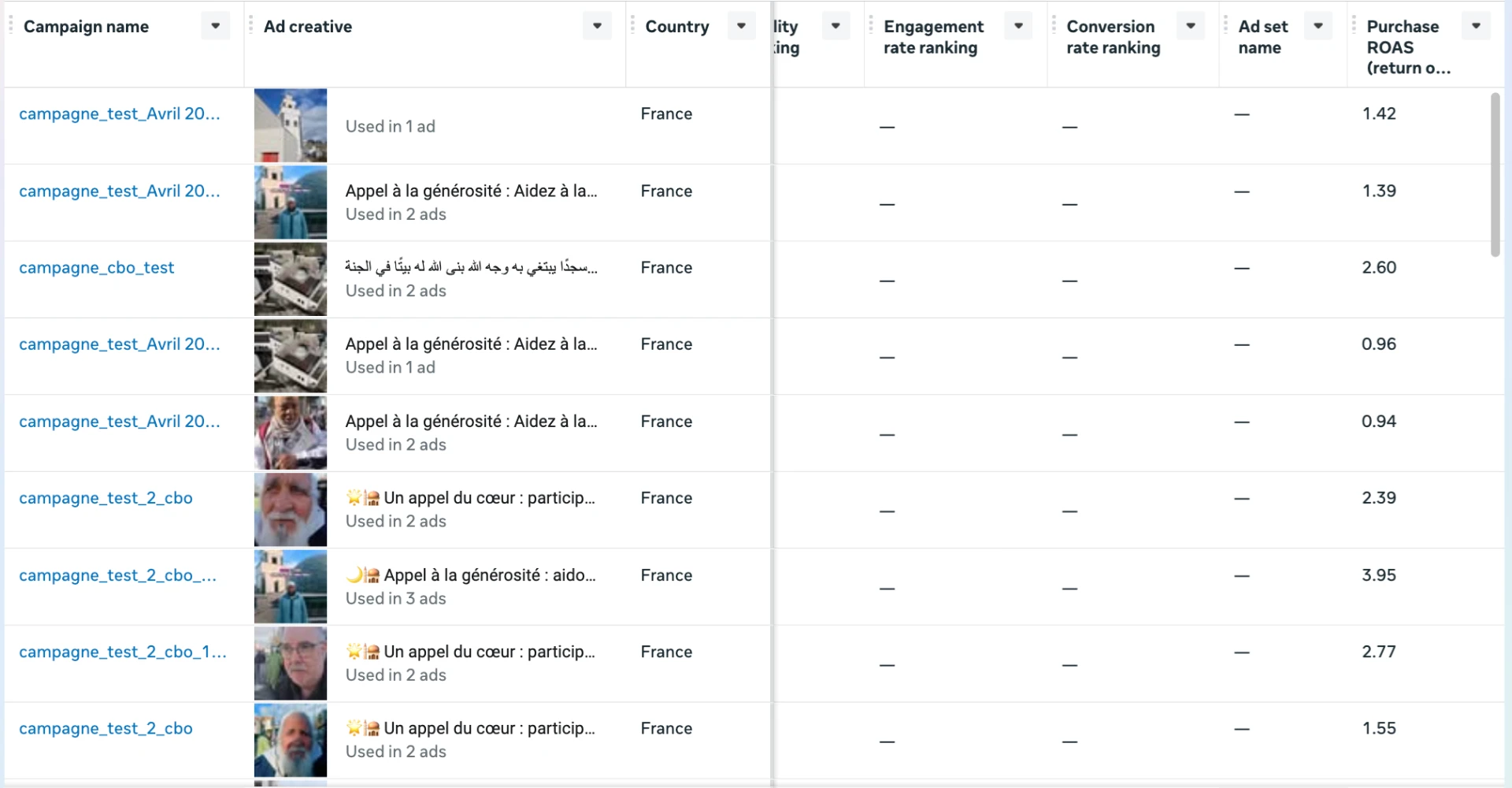Open Ad set name column dropdown
The height and width of the screenshot is (788, 1512).
[1318, 26]
